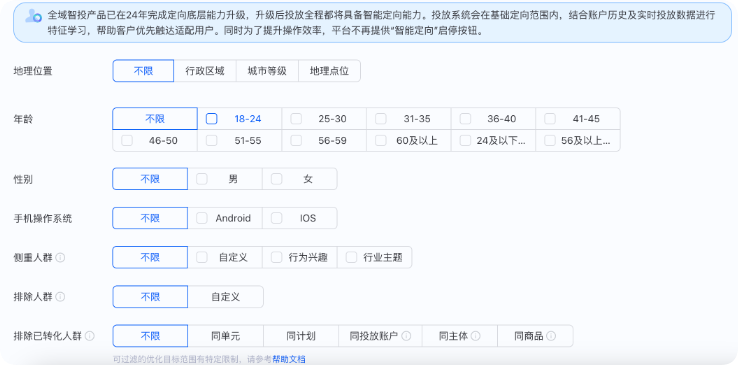Check the 31-35 age checkbox

[381, 119]
